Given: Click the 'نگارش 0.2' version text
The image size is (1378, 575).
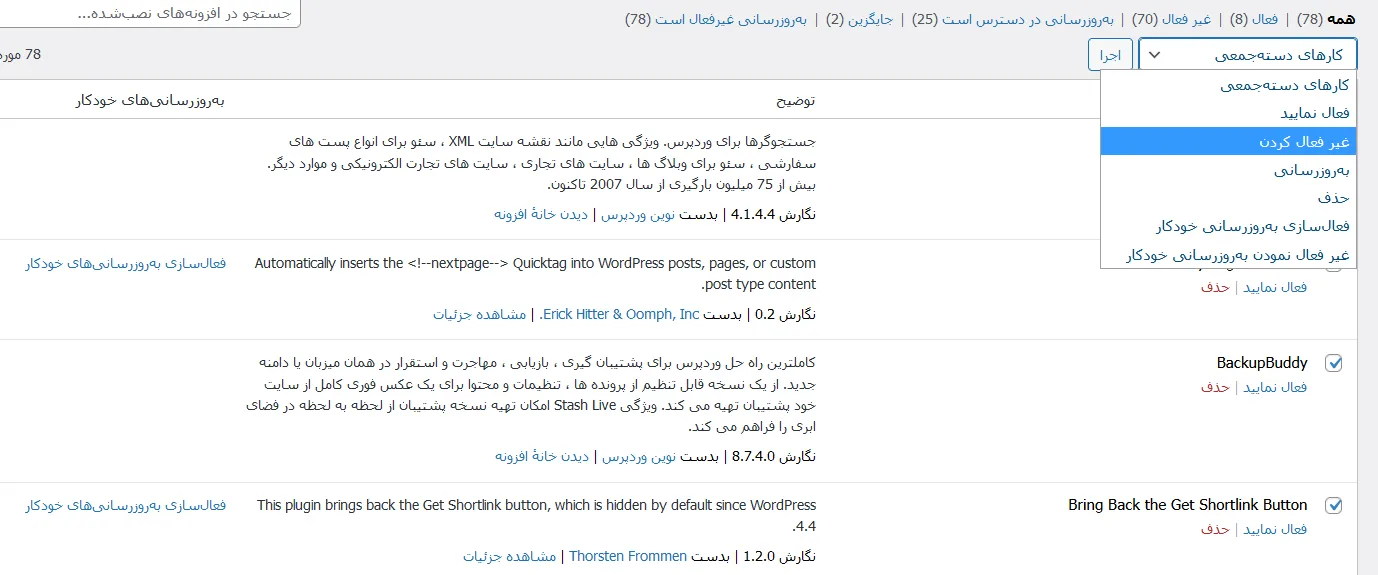Looking at the screenshot, I should click(786, 314).
